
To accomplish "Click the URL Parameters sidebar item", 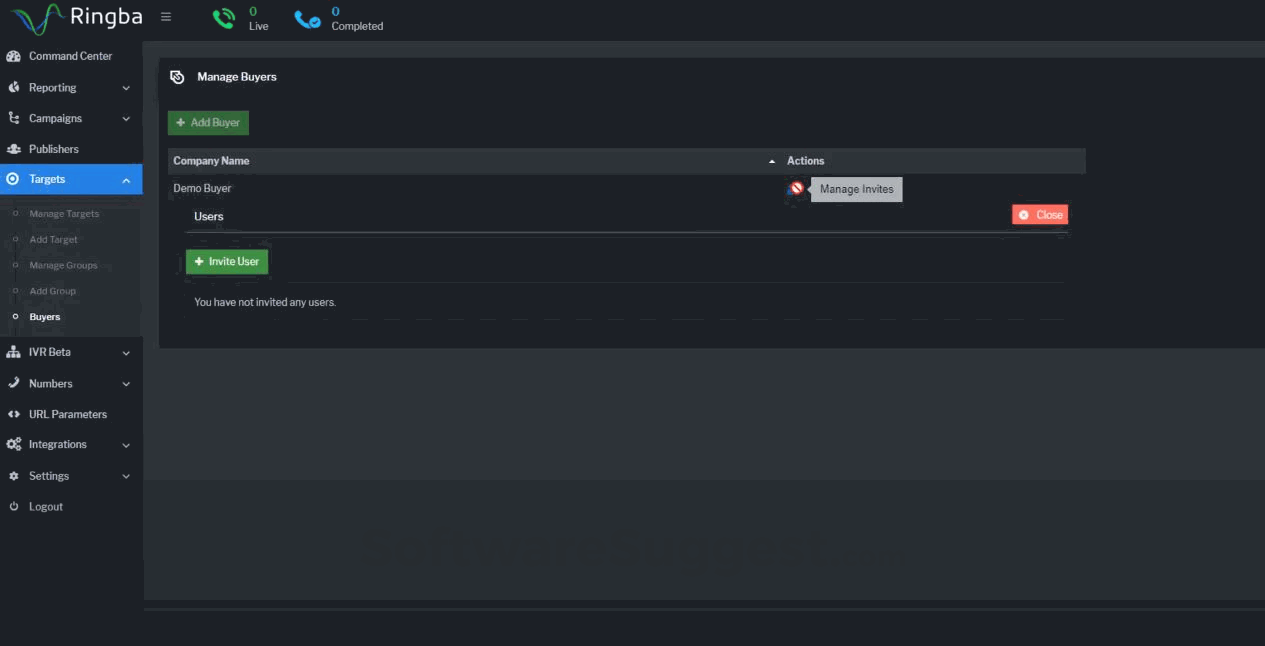I will click(x=67, y=414).
